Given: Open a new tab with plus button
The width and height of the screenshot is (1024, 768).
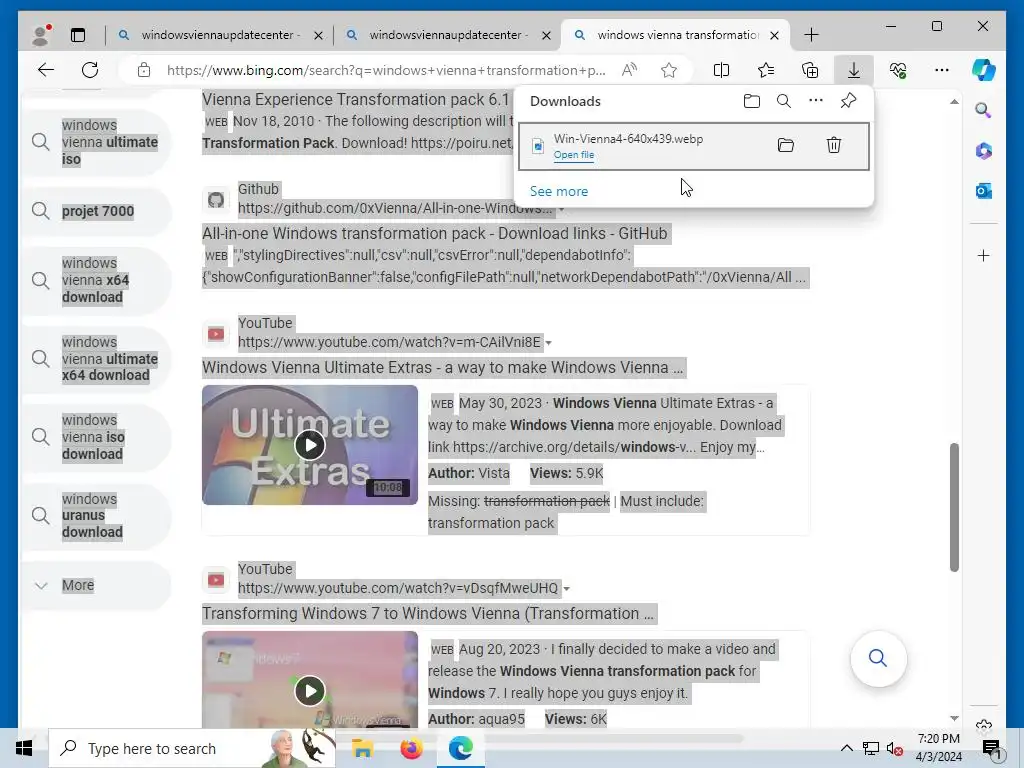Looking at the screenshot, I should click(811, 35).
